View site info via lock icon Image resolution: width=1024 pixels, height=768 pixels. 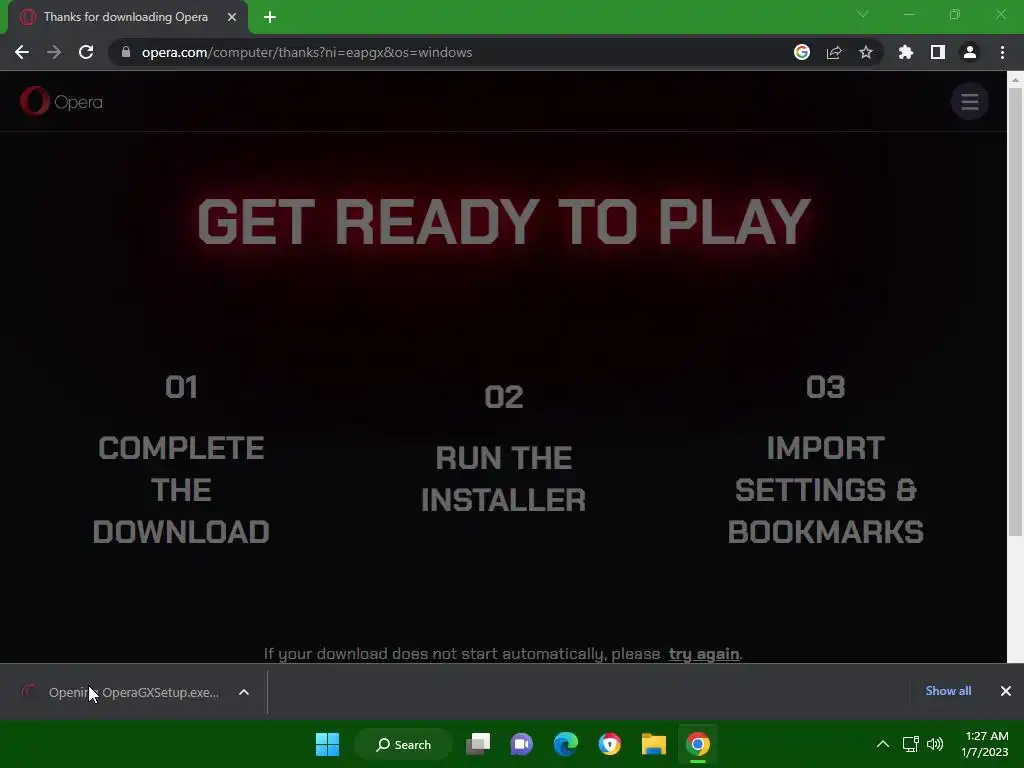[126, 52]
